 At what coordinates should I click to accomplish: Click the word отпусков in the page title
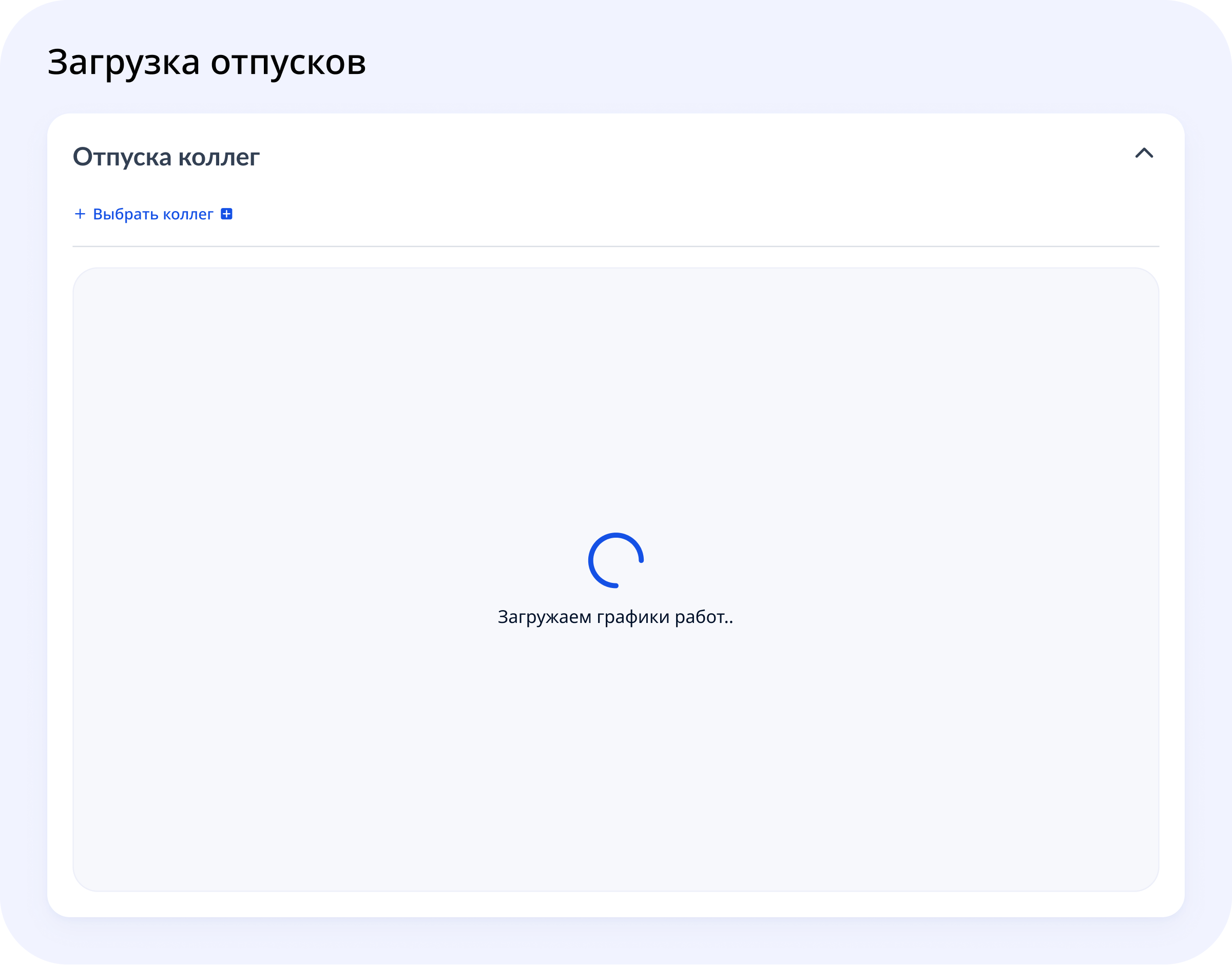point(288,62)
